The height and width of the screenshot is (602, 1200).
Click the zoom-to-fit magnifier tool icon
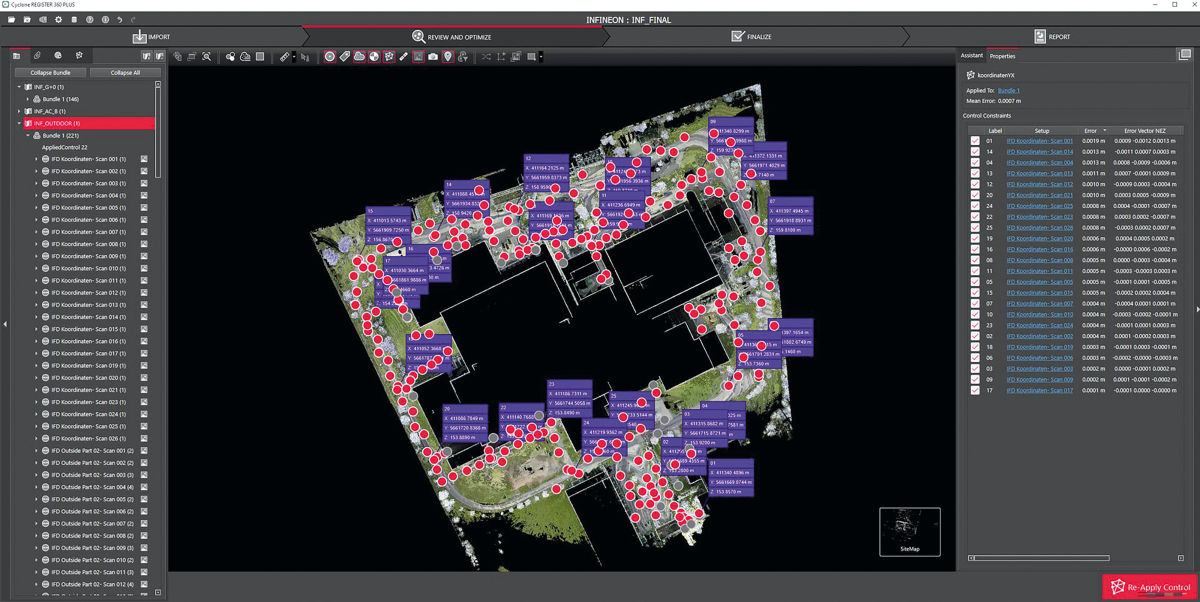[206, 57]
